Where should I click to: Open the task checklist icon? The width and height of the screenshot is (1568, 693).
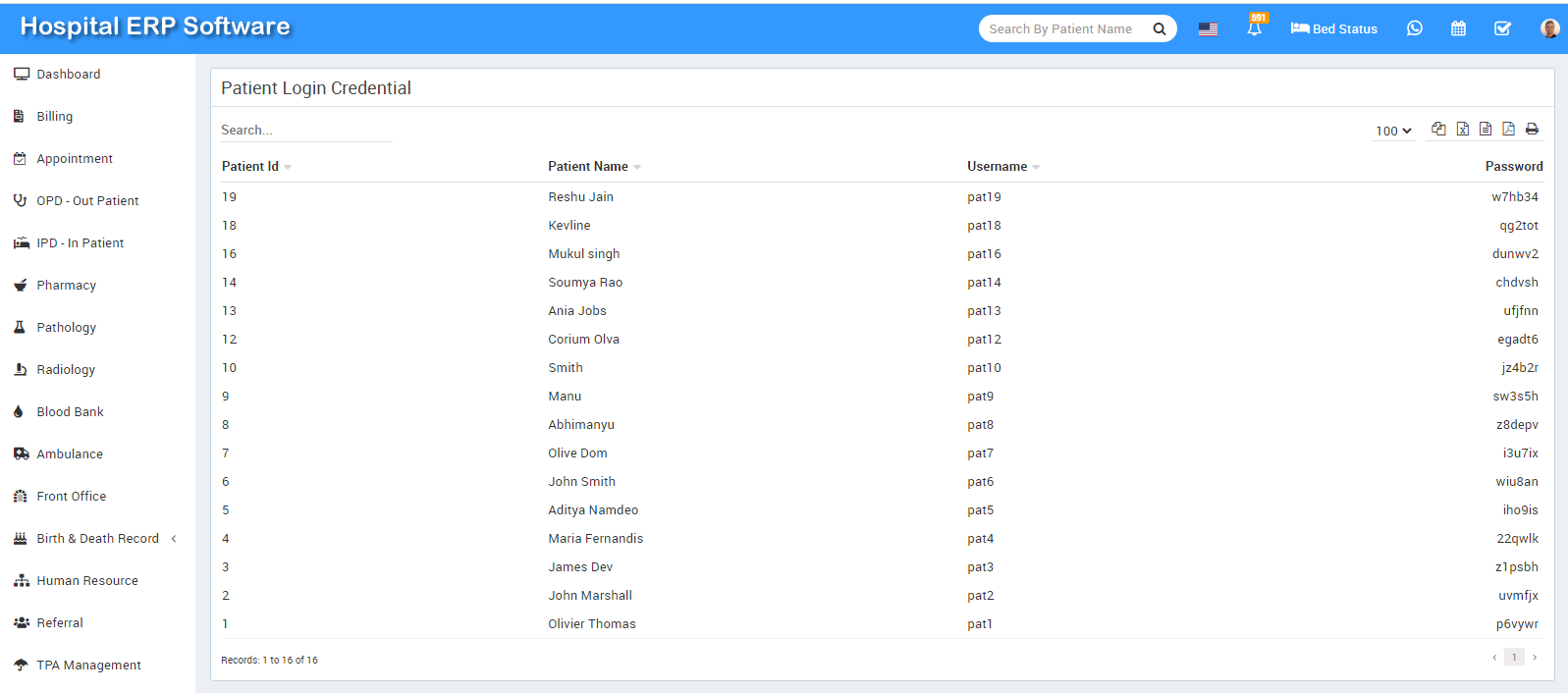click(x=1501, y=28)
